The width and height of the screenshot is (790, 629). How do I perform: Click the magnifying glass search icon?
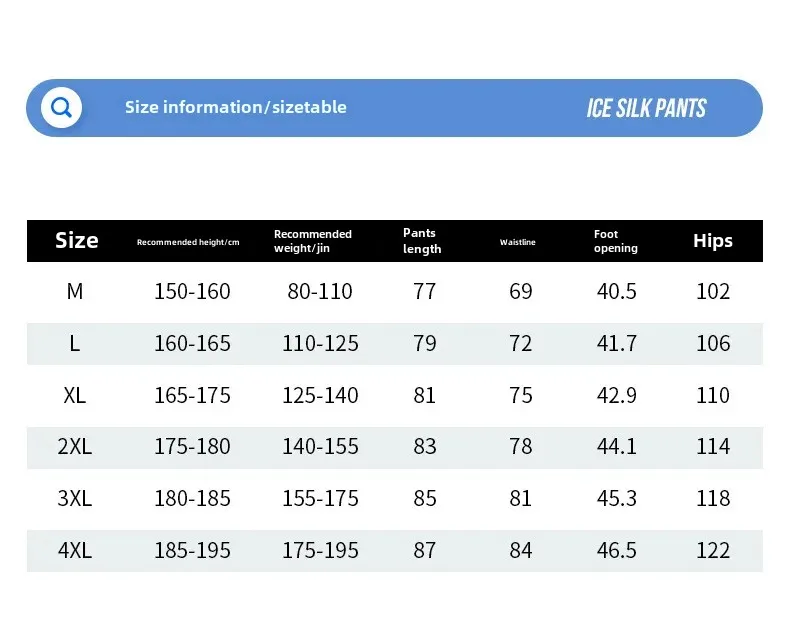tap(61, 107)
